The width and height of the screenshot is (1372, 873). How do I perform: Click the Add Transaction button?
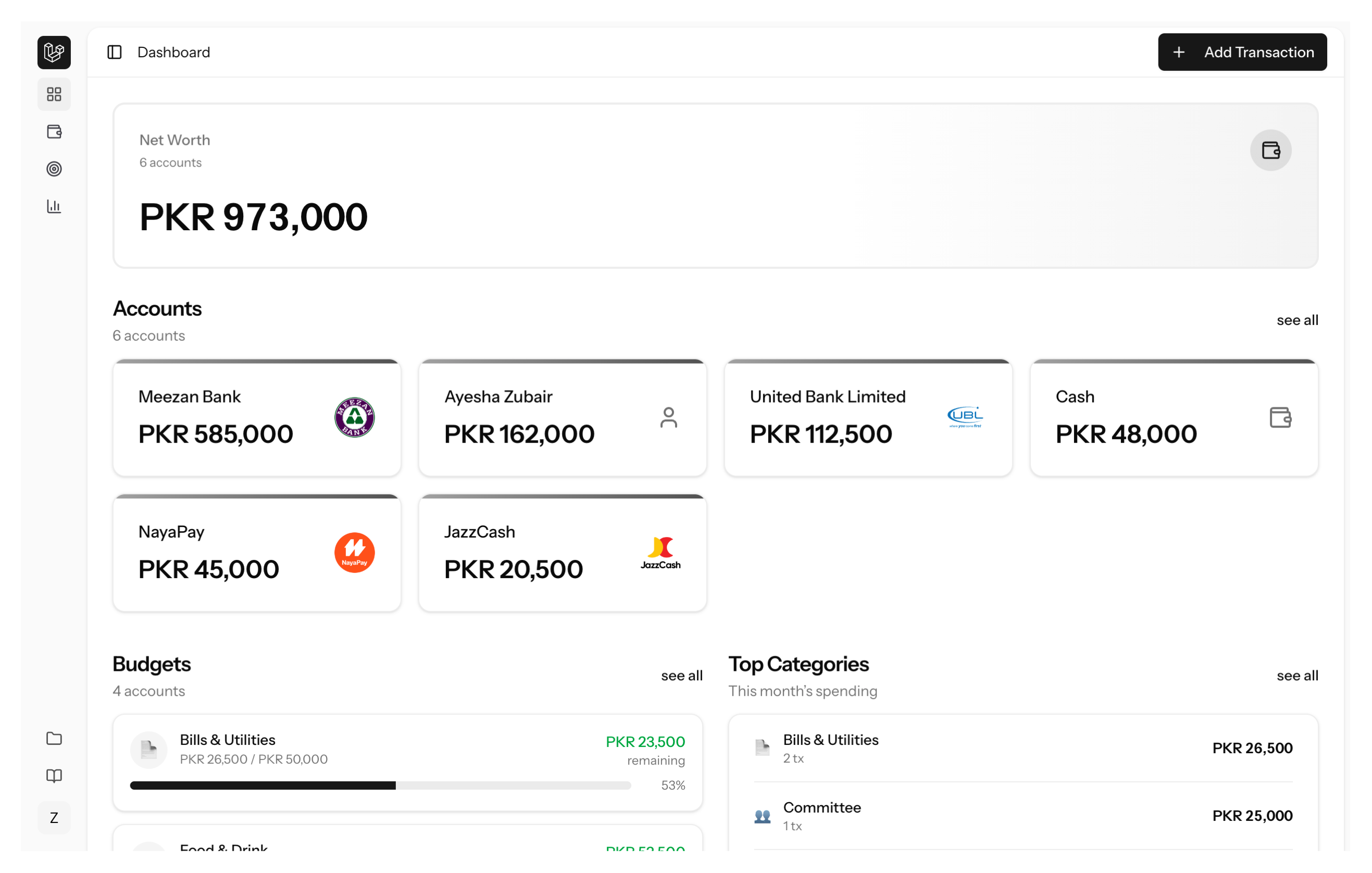(x=1242, y=52)
